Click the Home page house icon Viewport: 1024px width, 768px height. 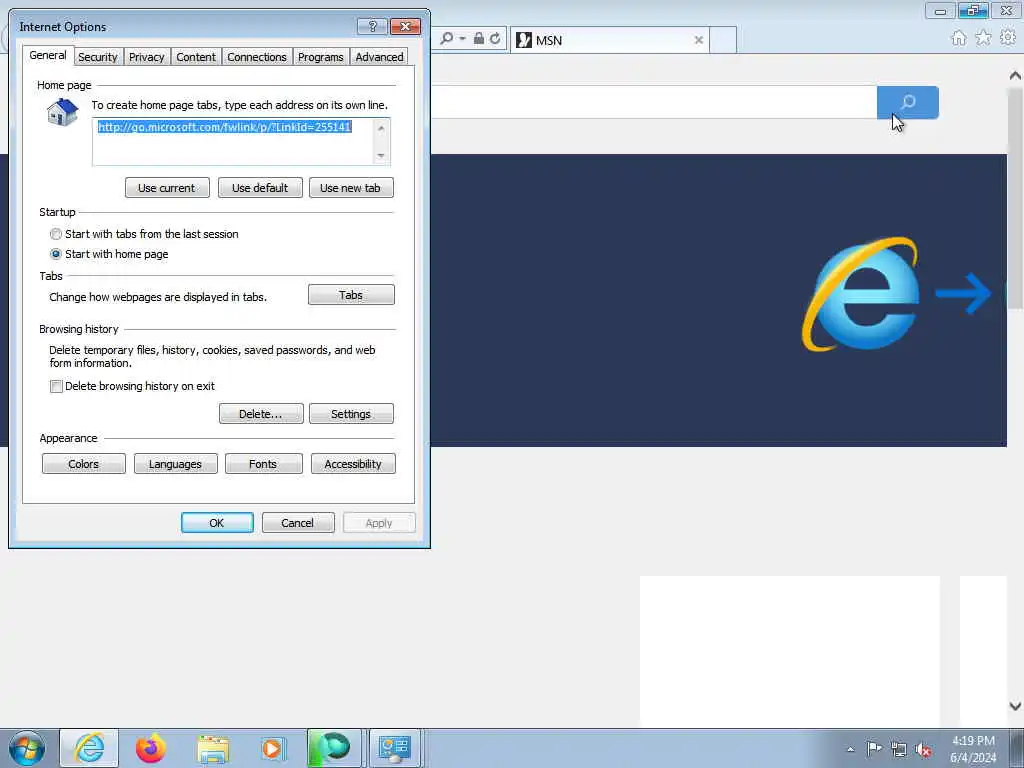coord(63,112)
